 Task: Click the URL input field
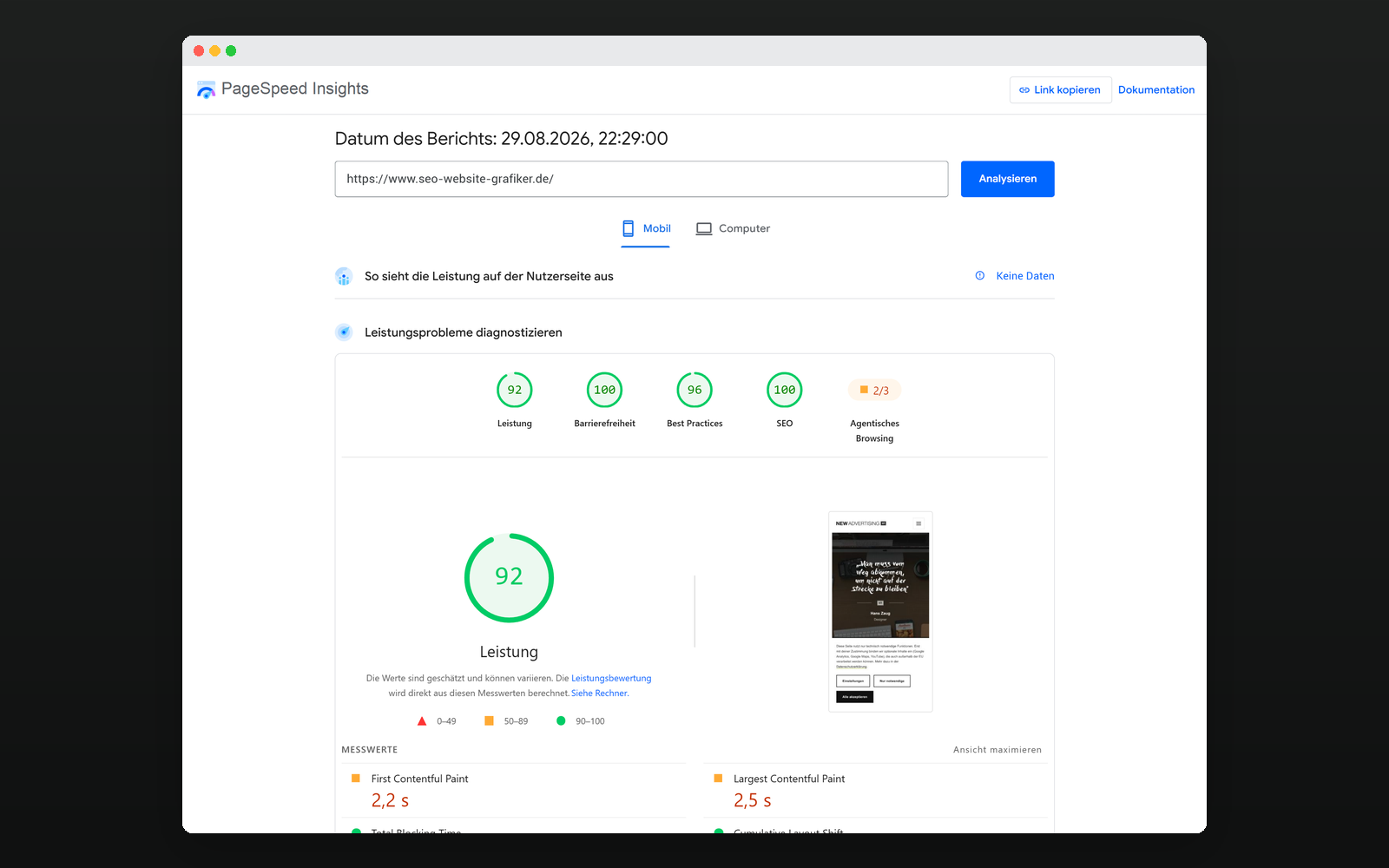pyautogui.click(x=642, y=179)
